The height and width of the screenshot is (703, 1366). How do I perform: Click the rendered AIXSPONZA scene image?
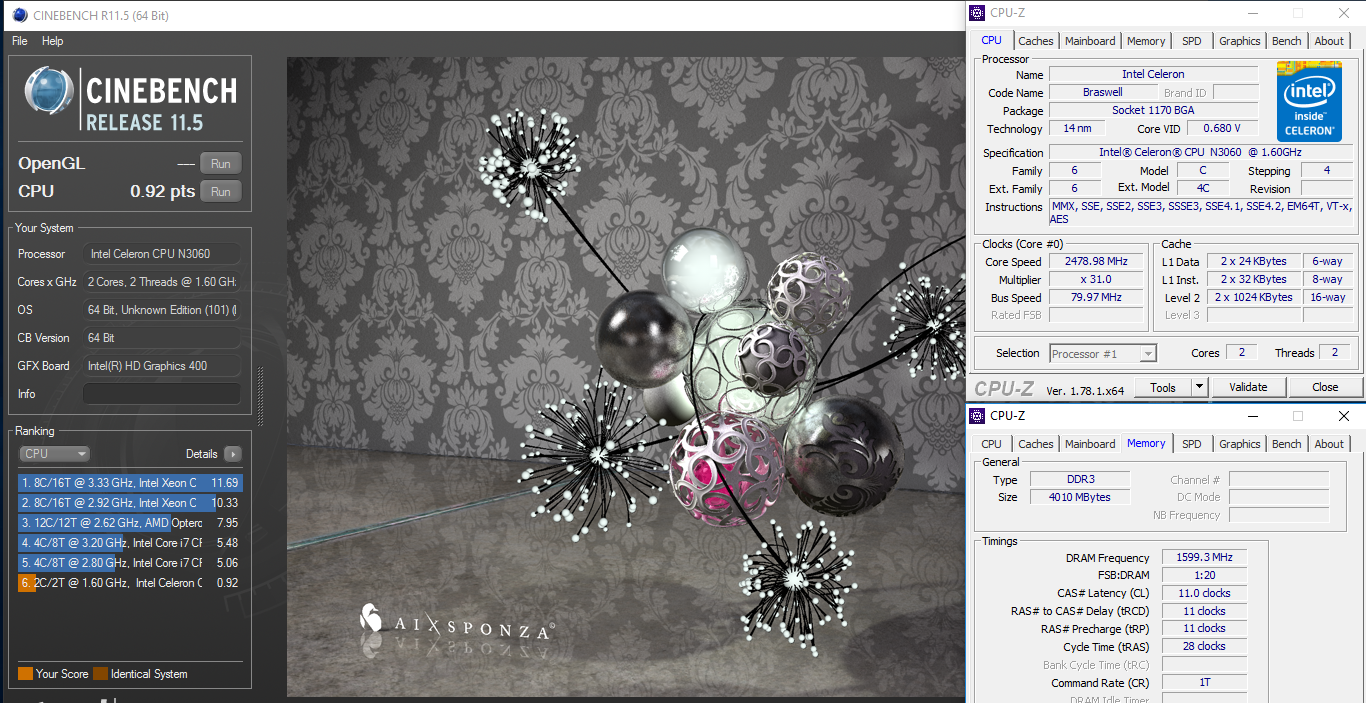click(626, 376)
